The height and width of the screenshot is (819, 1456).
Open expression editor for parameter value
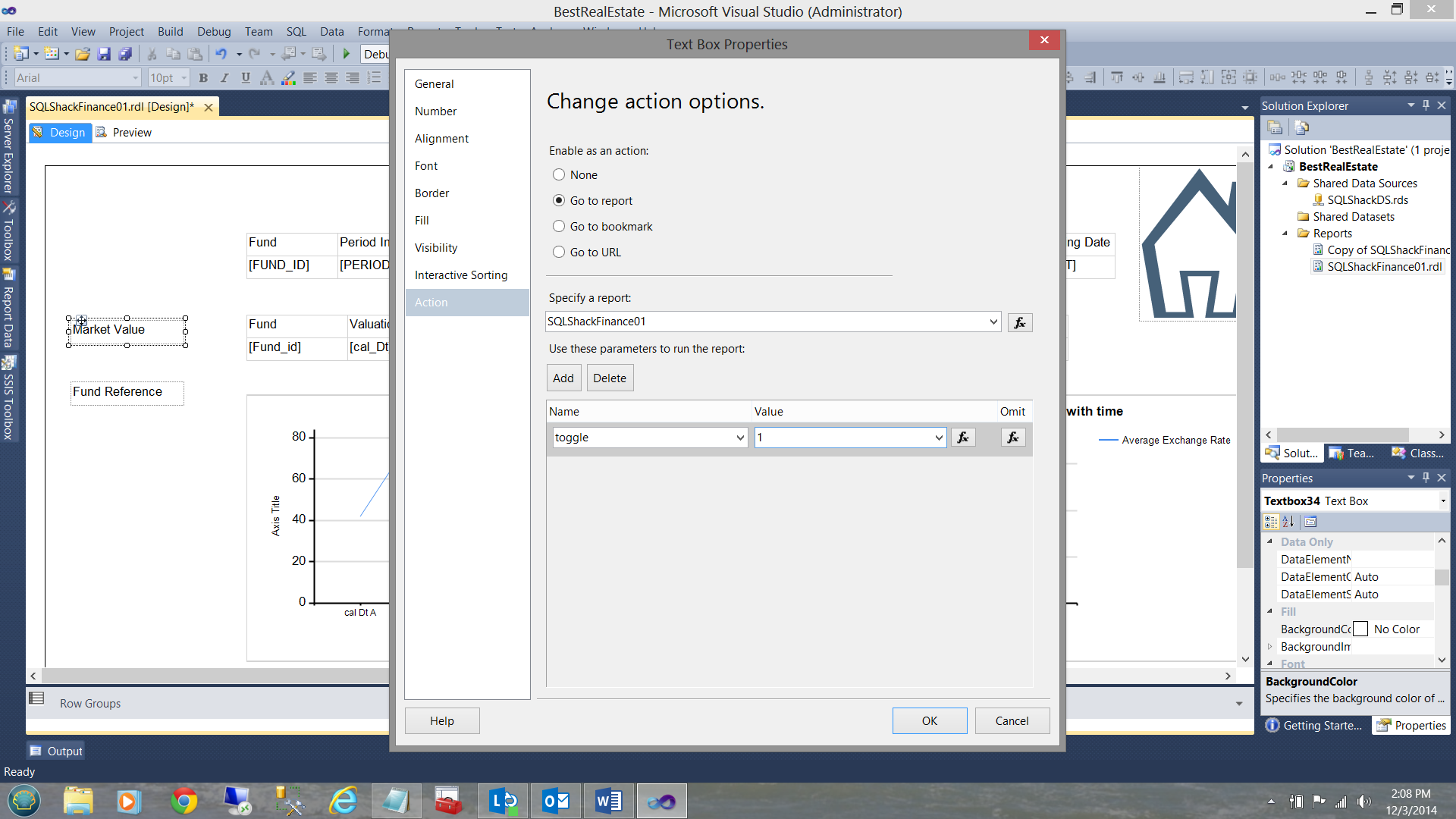click(x=963, y=438)
